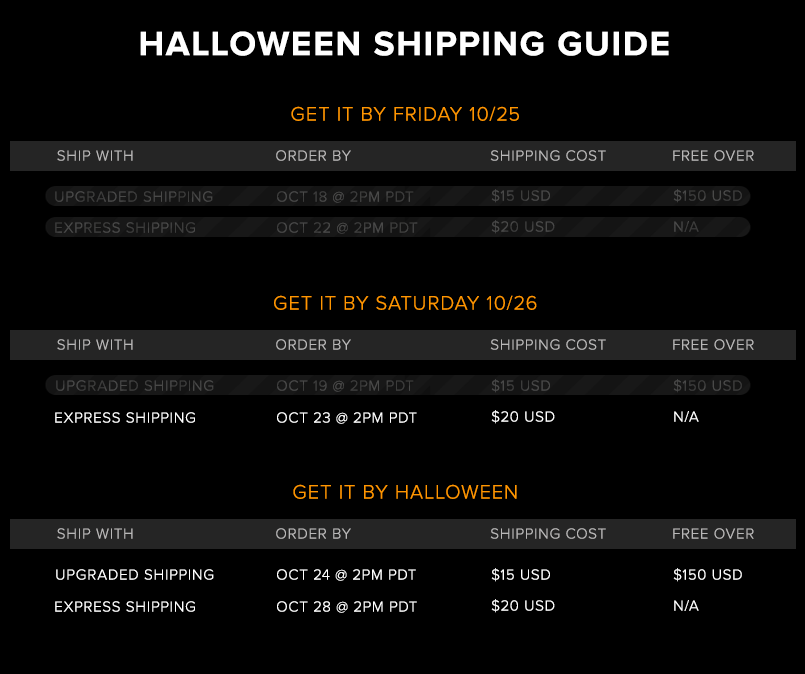Click $15 USD cost in the Halloween section
This screenshot has width=805, height=674.
(521, 574)
